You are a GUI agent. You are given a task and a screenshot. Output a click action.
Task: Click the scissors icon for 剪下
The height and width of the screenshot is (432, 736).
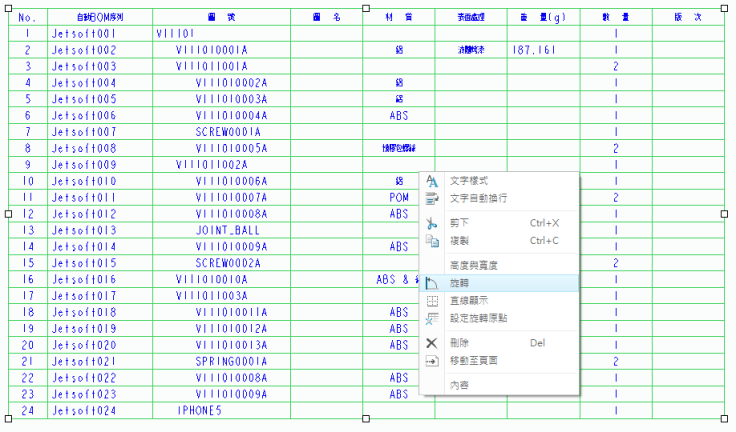[432, 224]
